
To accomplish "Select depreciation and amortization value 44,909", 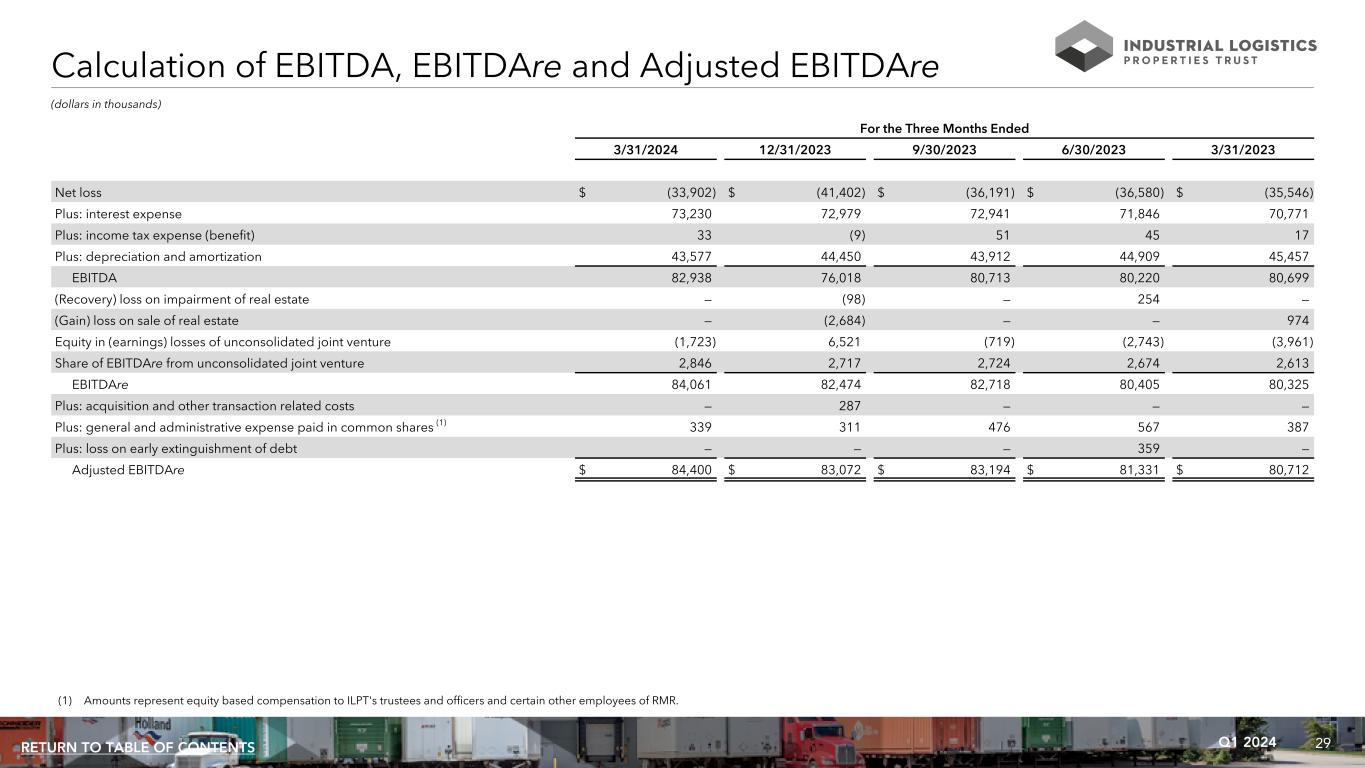I will point(1140,256).
